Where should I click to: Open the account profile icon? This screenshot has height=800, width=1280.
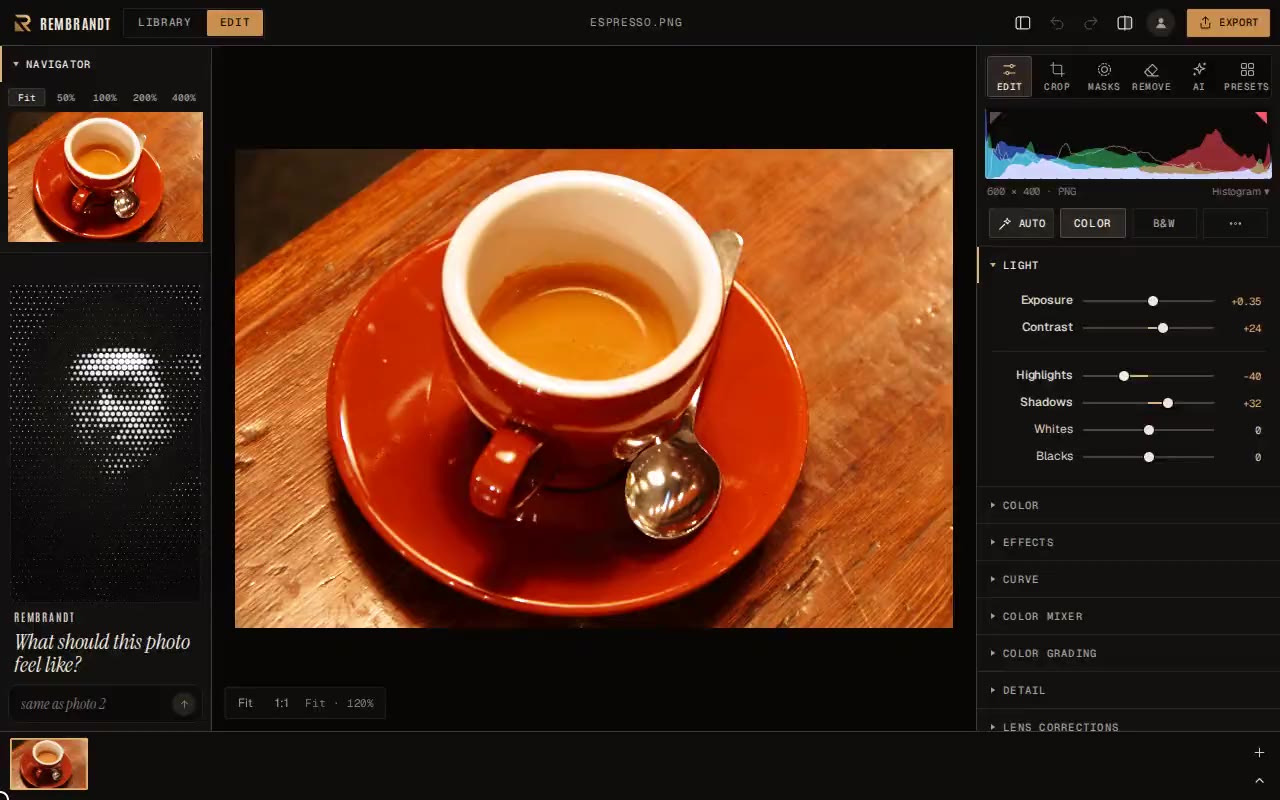click(1161, 23)
